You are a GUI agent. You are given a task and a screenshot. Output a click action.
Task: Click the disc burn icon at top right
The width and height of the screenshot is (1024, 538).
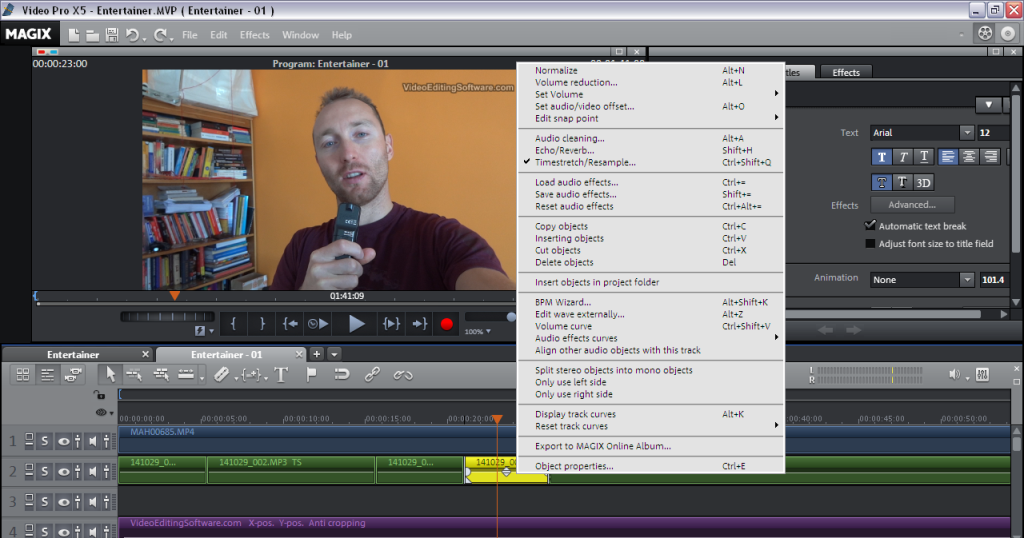click(x=1008, y=33)
